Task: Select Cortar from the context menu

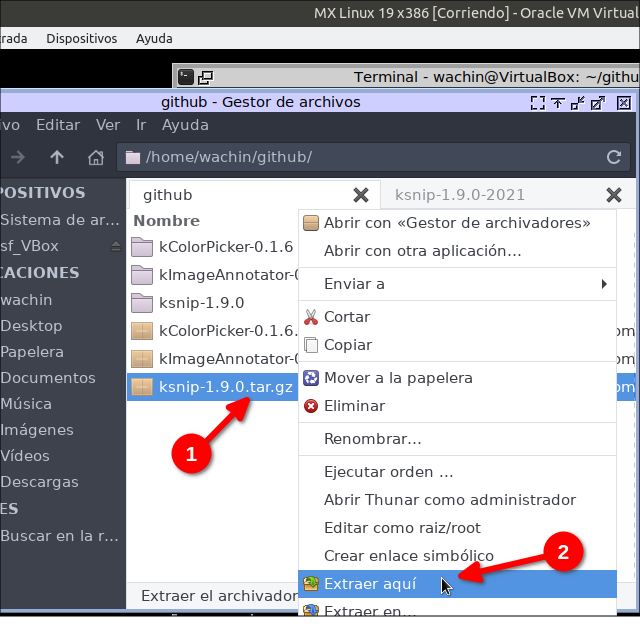Action: [x=457, y=317]
